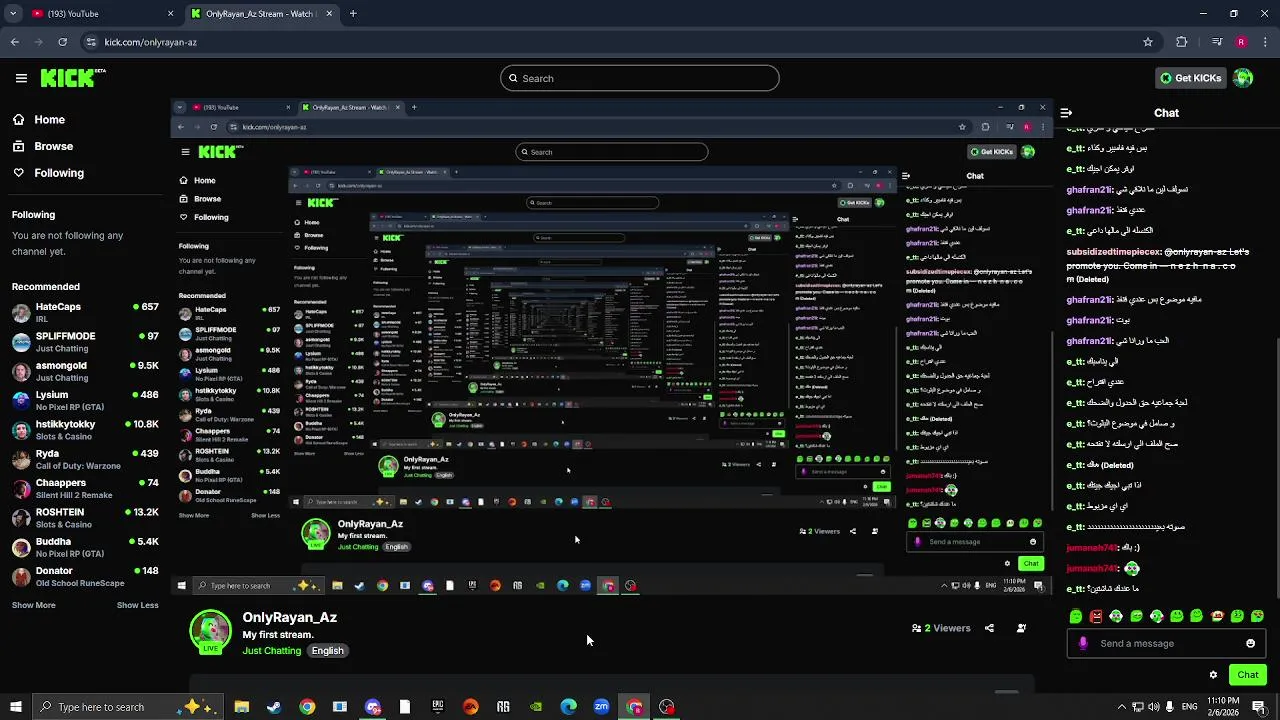The width and height of the screenshot is (1280, 720).
Task: Expand hidden system tray icons chevron
Action: [1121, 707]
